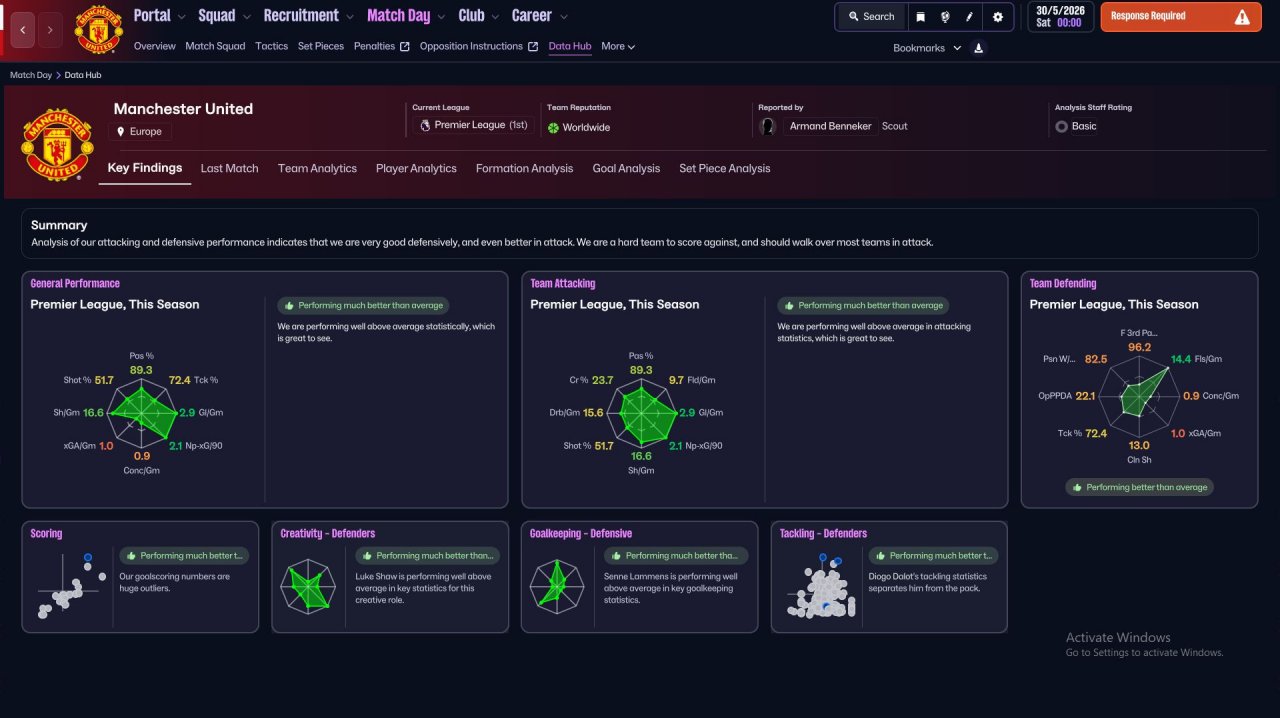Open settings gear icon
This screenshot has width=1280, height=718.
pyautogui.click(x=998, y=17)
